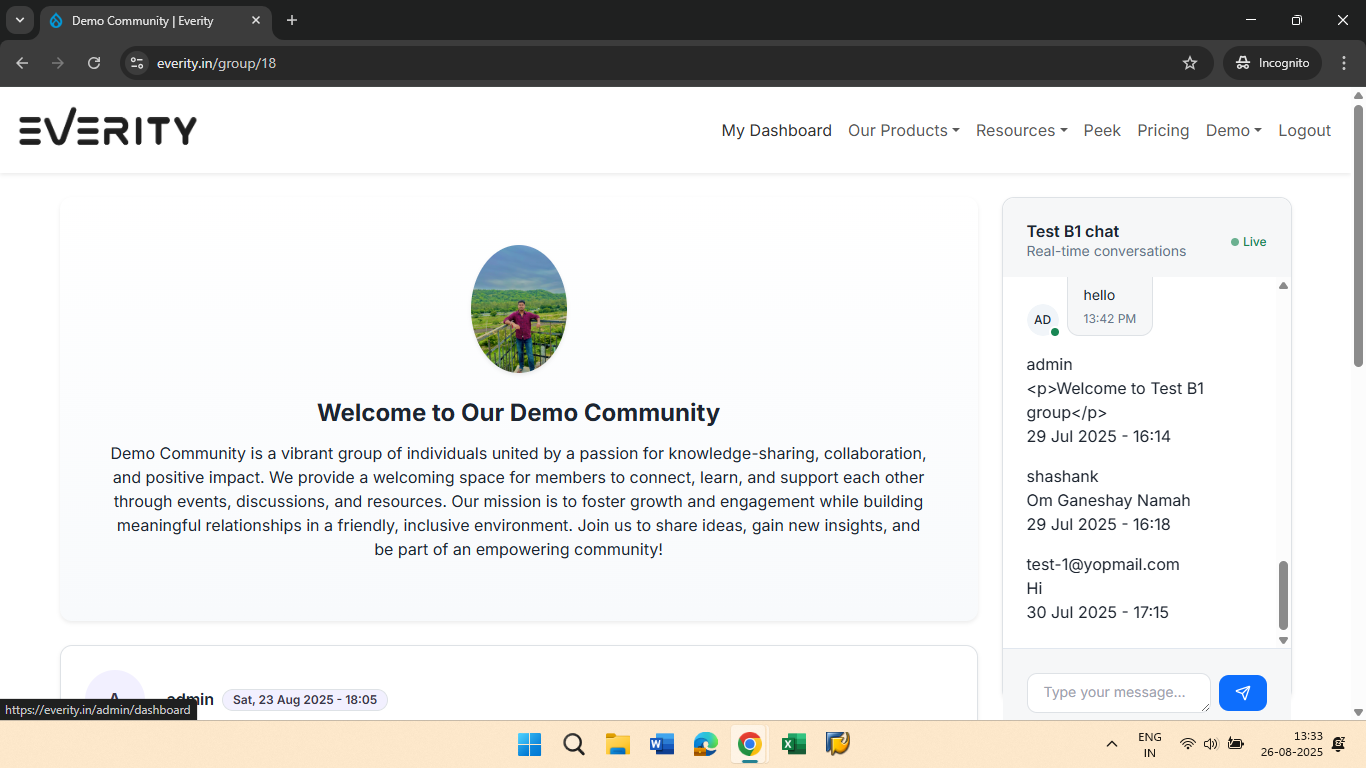This screenshot has height=768, width=1366.
Task: Close the Demo Community tab
Action: (256, 20)
